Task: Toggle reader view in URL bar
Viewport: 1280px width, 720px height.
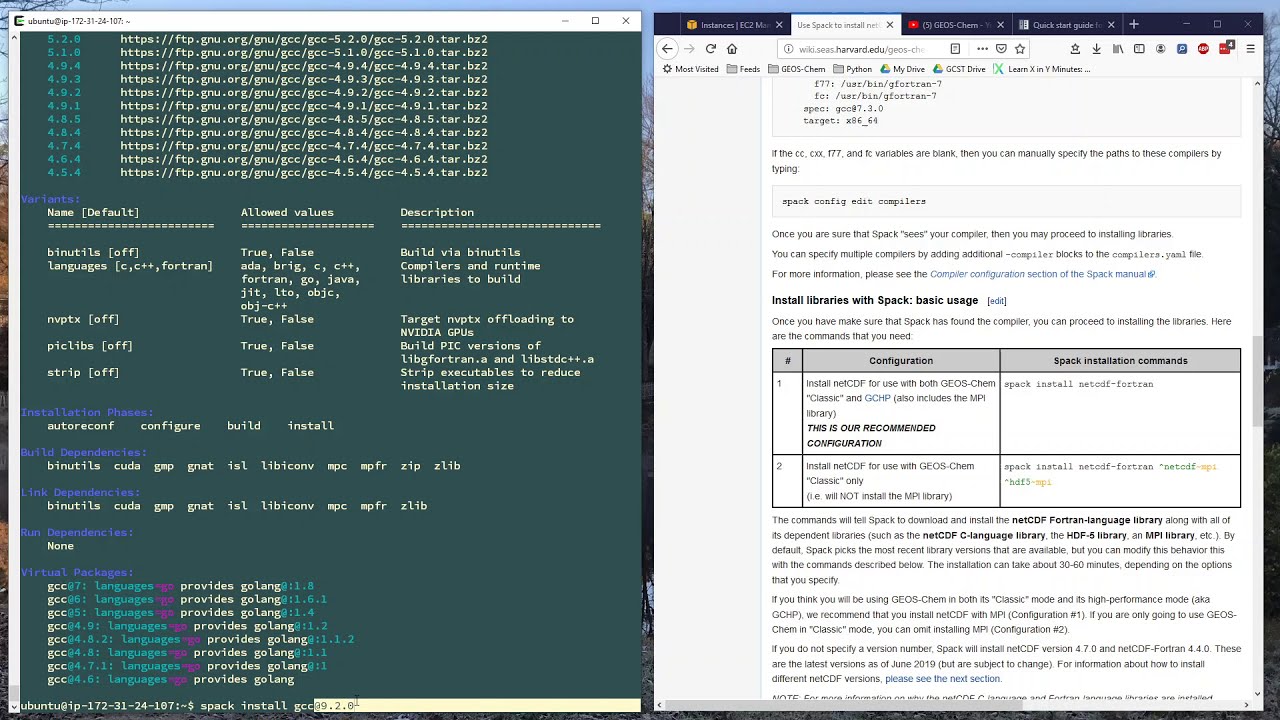Action: point(955,49)
